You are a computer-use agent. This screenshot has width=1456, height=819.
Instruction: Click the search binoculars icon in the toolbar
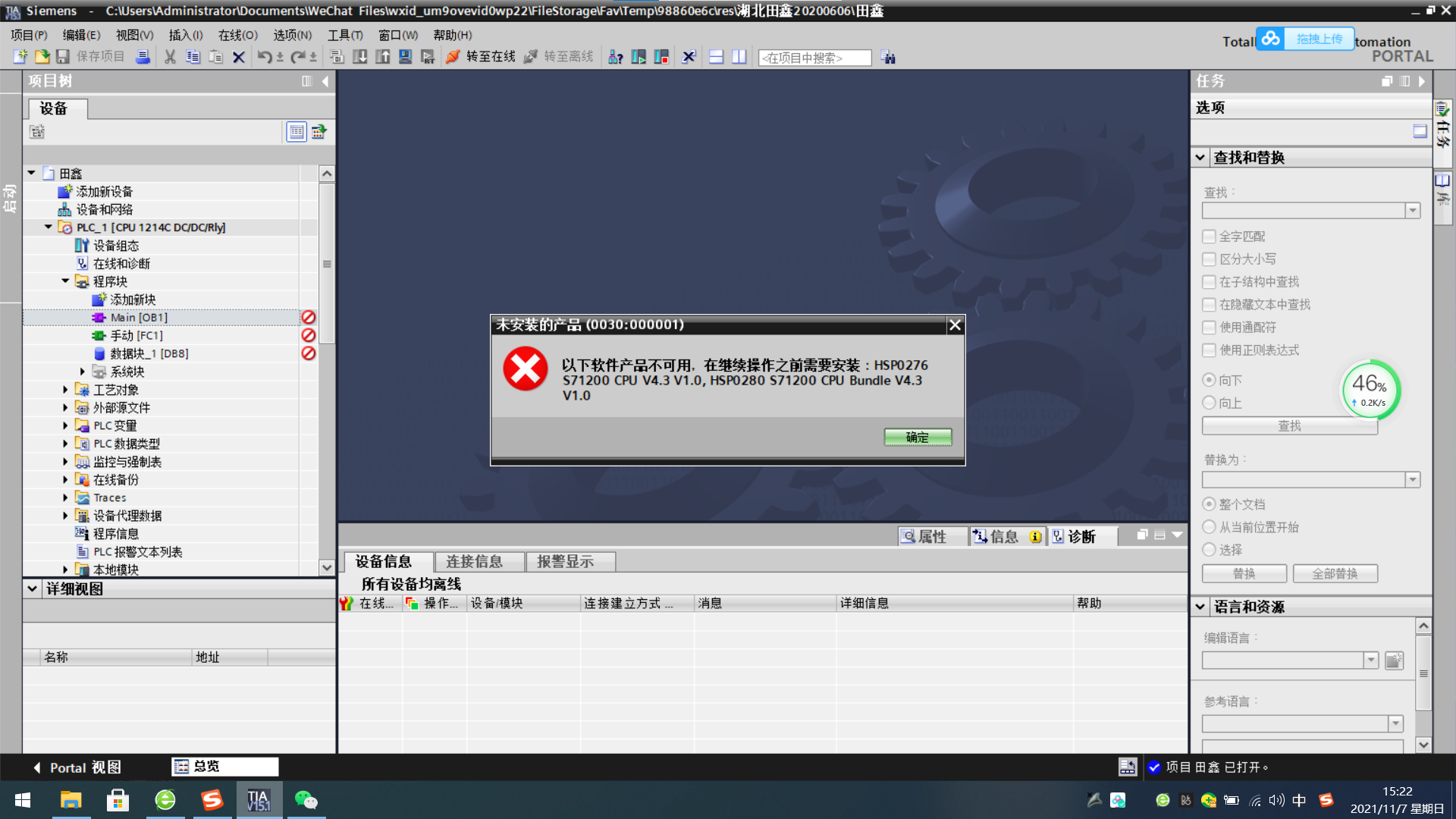pos(888,58)
